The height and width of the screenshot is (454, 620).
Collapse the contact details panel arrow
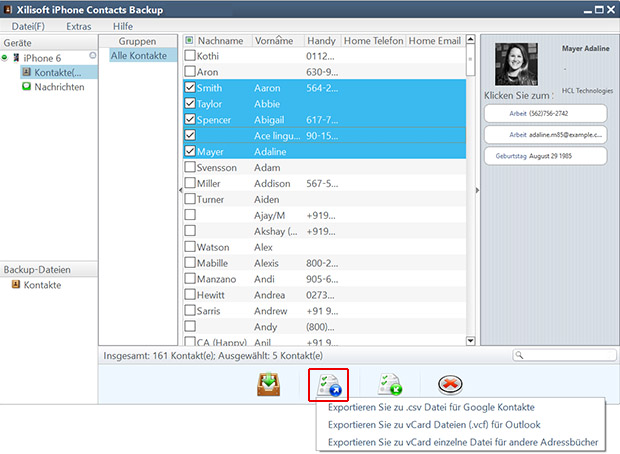(x=477, y=190)
